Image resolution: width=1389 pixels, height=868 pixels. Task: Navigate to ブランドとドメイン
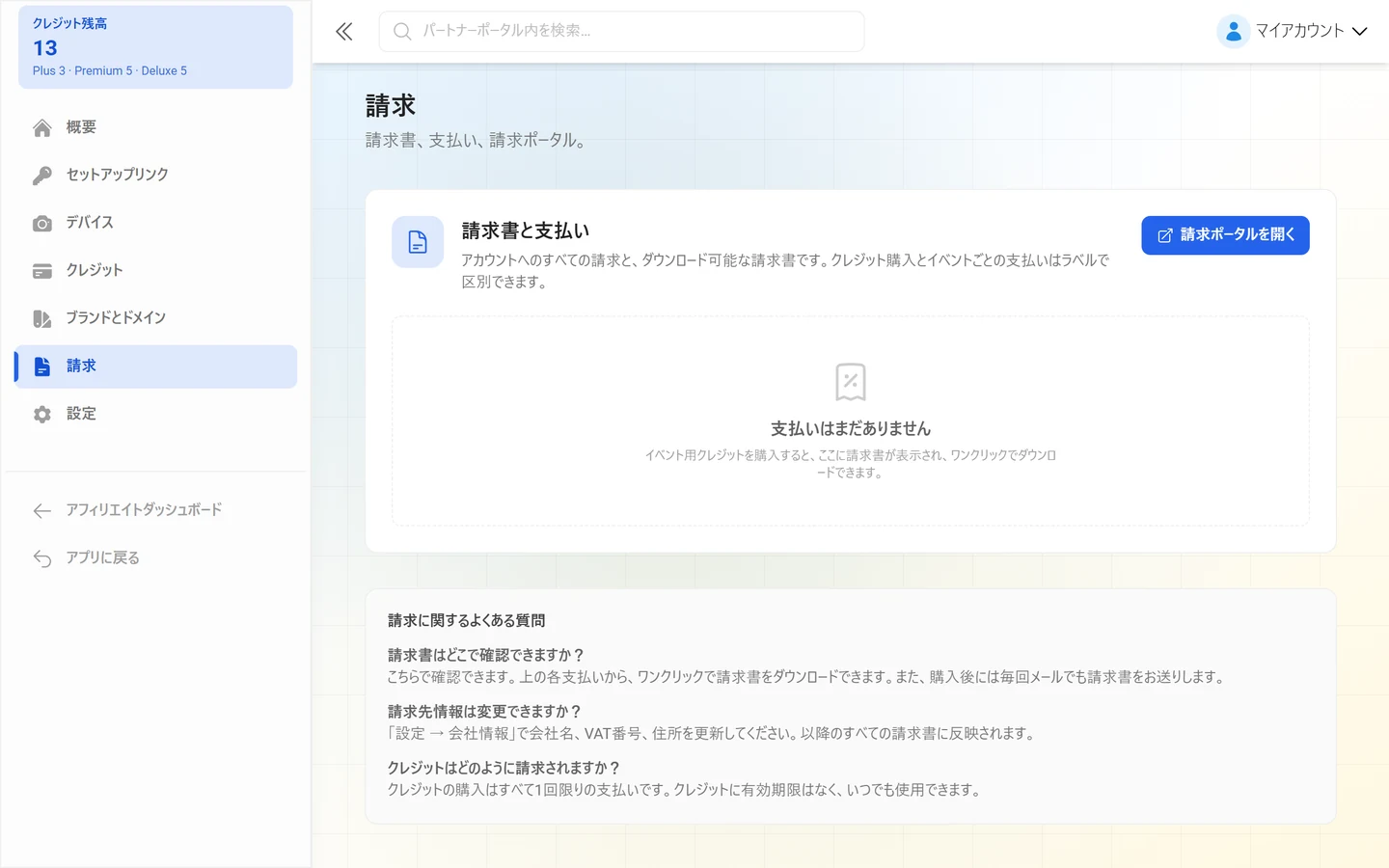155,318
